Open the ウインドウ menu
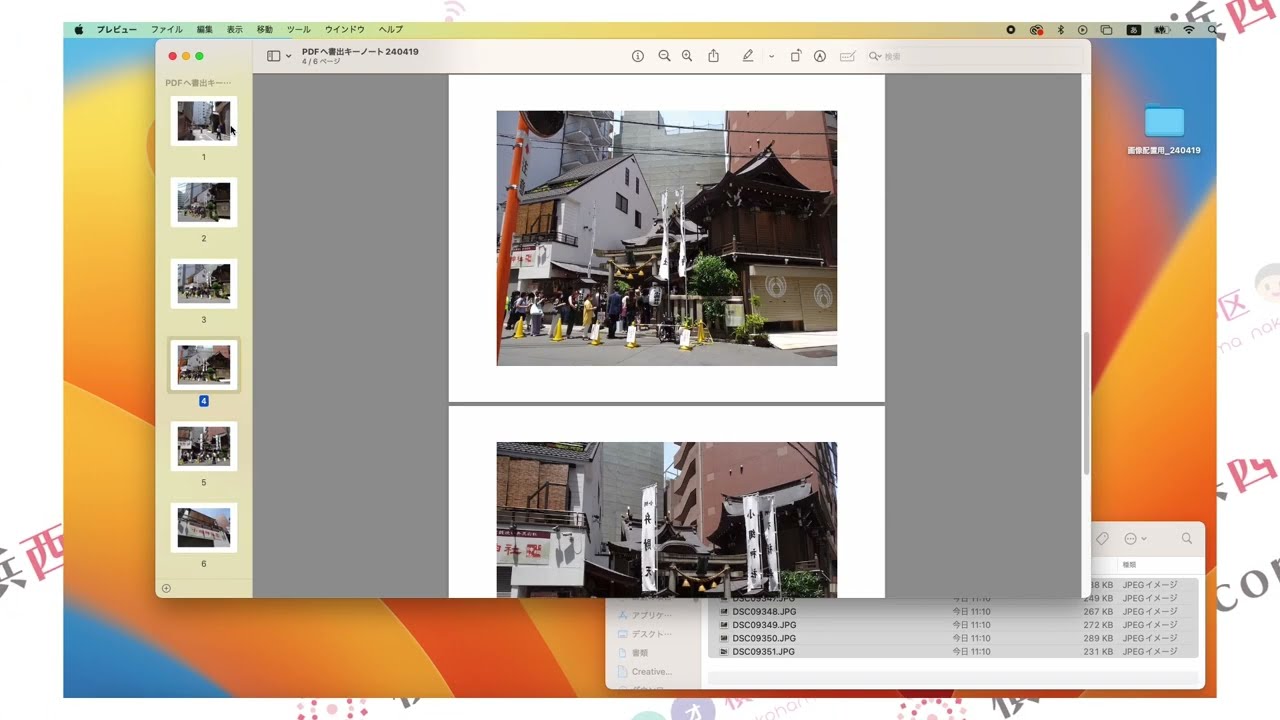This screenshot has height=720, width=1280. pyautogui.click(x=345, y=30)
